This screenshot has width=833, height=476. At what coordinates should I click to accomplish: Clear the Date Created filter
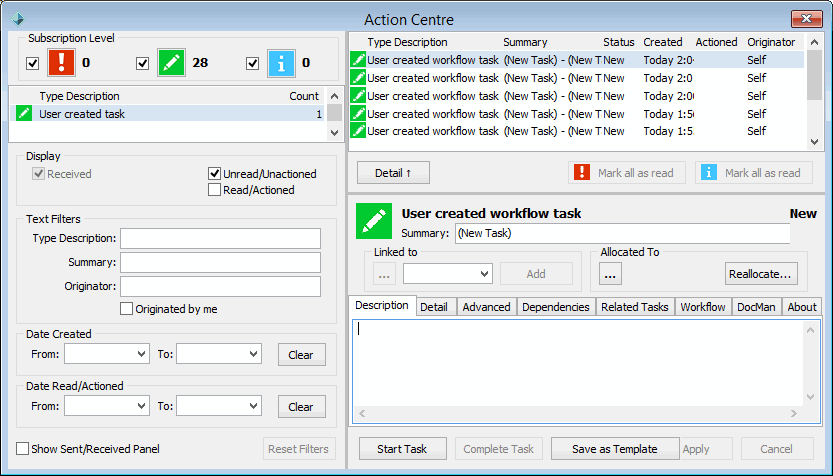(x=301, y=355)
